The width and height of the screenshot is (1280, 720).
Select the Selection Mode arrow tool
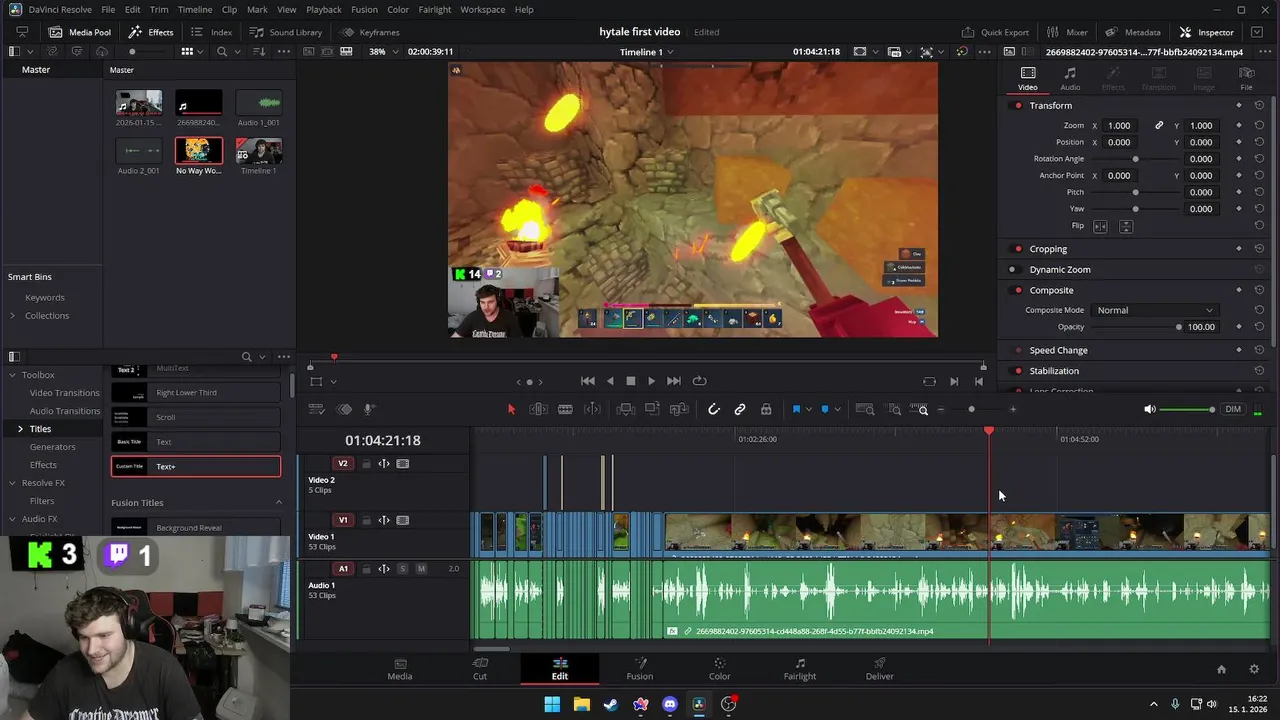click(x=511, y=409)
